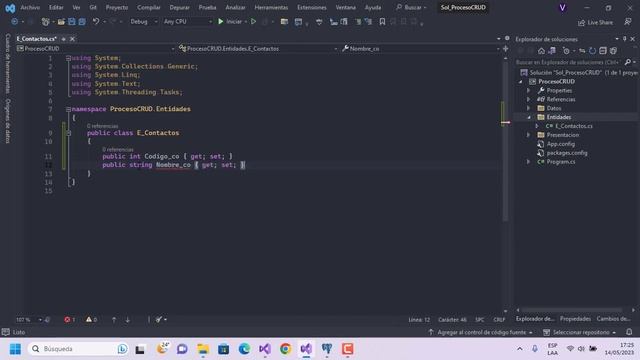Click Start Without Debugging outlined play icon

click(253, 21)
